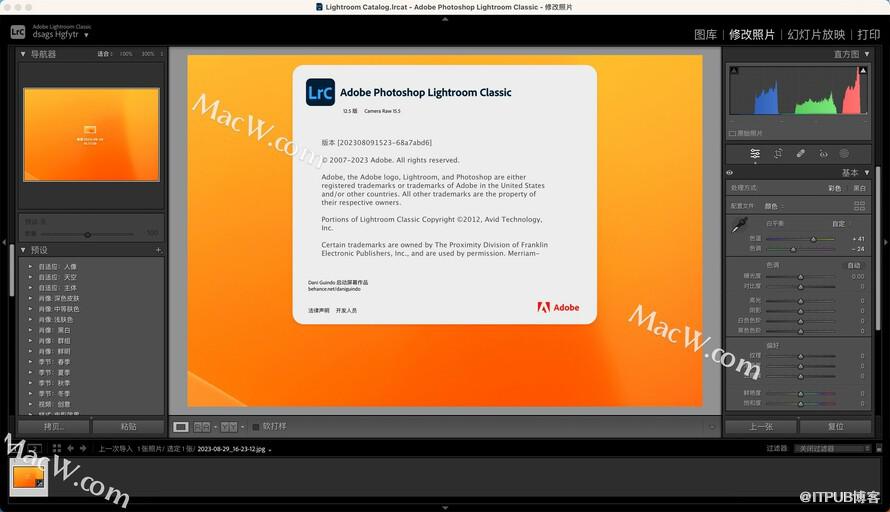Go back with filmstrip left arrow

coord(70,448)
